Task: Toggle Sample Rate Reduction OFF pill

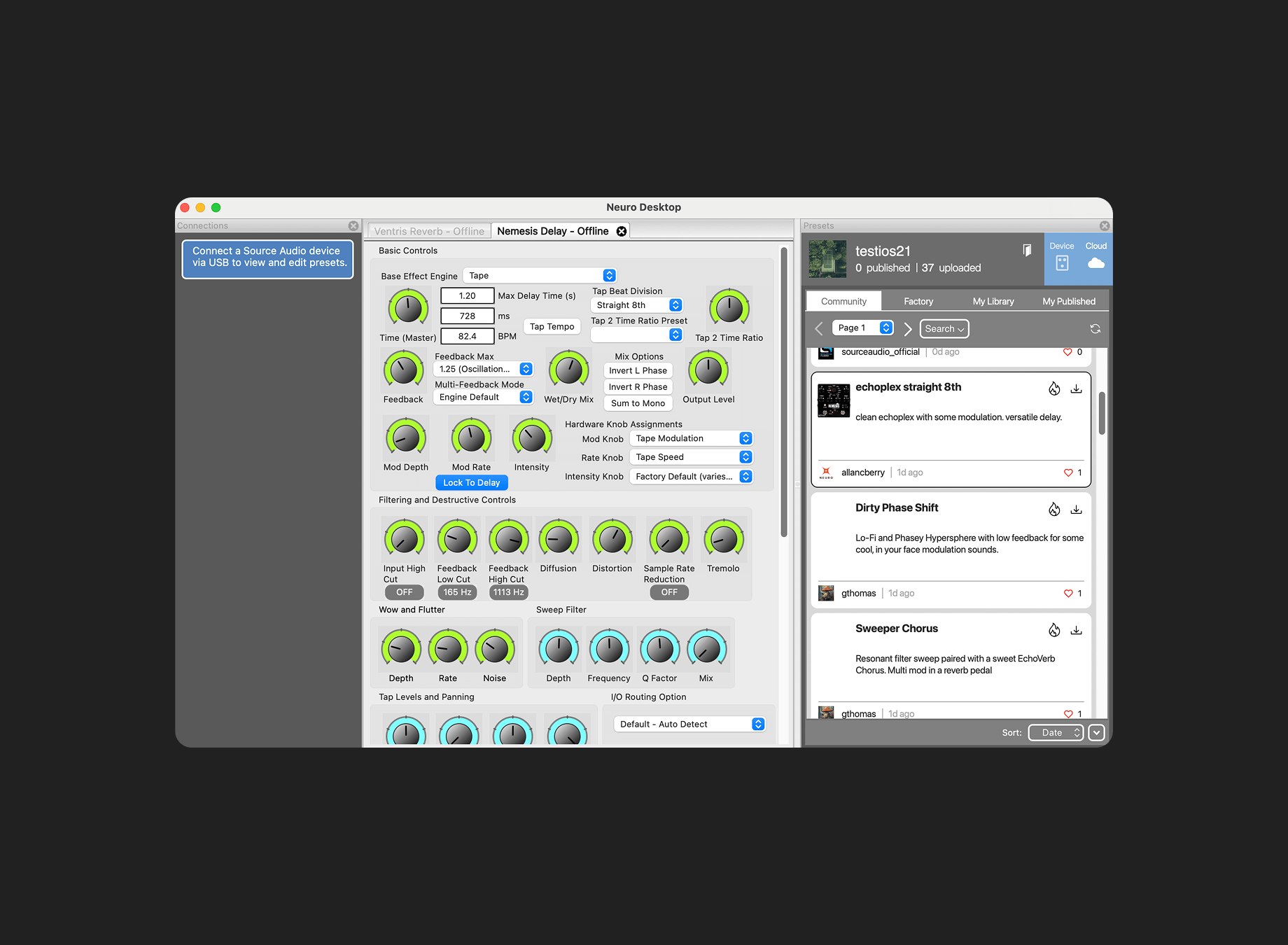Action: coord(669,592)
